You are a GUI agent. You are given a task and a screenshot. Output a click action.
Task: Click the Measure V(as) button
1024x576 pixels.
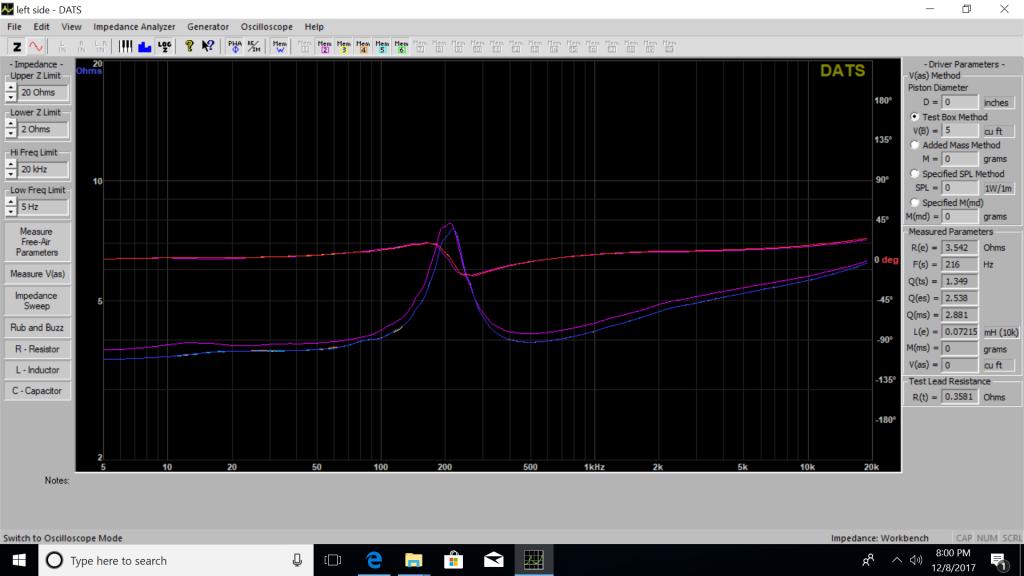click(37, 274)
